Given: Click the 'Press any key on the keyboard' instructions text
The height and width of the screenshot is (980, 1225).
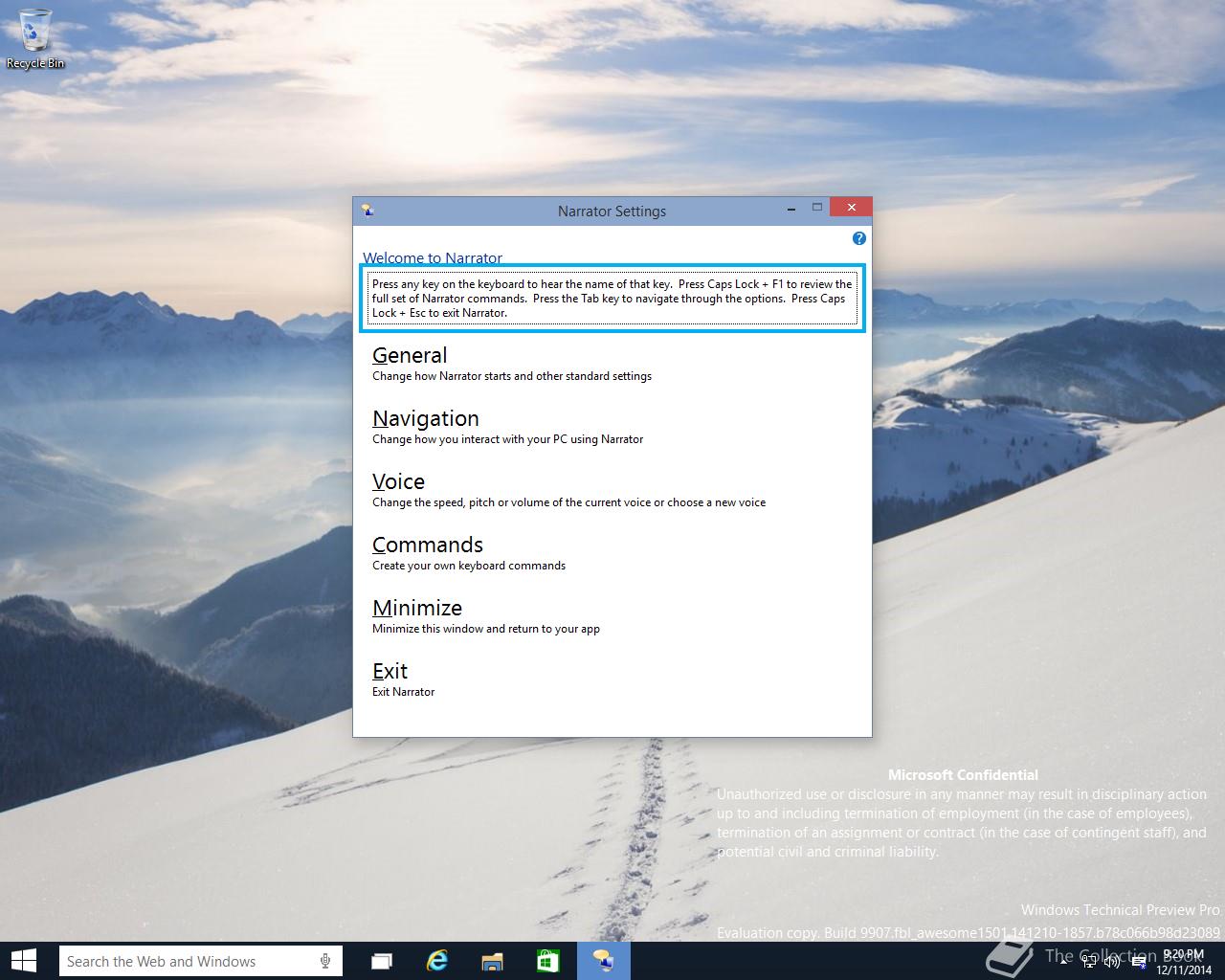Looking at the screenshot, I should click(x=612, y=299).
